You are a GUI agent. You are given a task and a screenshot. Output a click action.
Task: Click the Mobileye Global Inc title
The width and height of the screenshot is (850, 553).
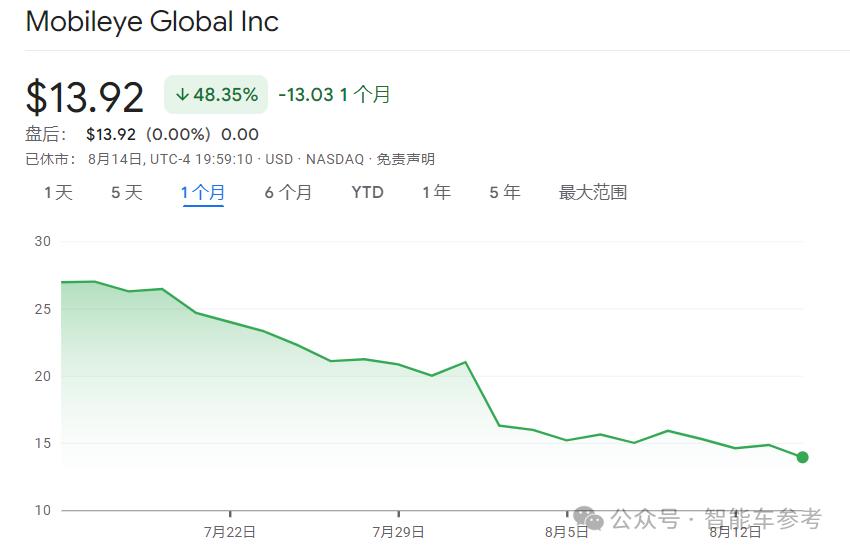152,22
